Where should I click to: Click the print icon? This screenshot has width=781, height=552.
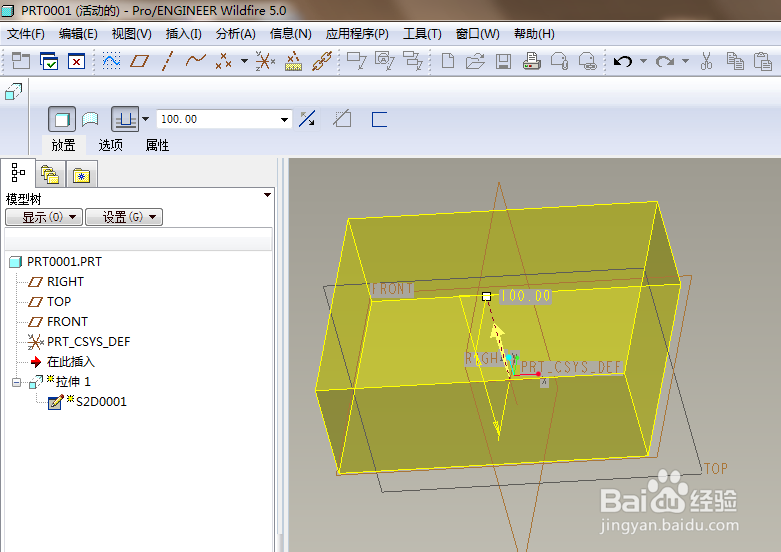click(531, 61)
